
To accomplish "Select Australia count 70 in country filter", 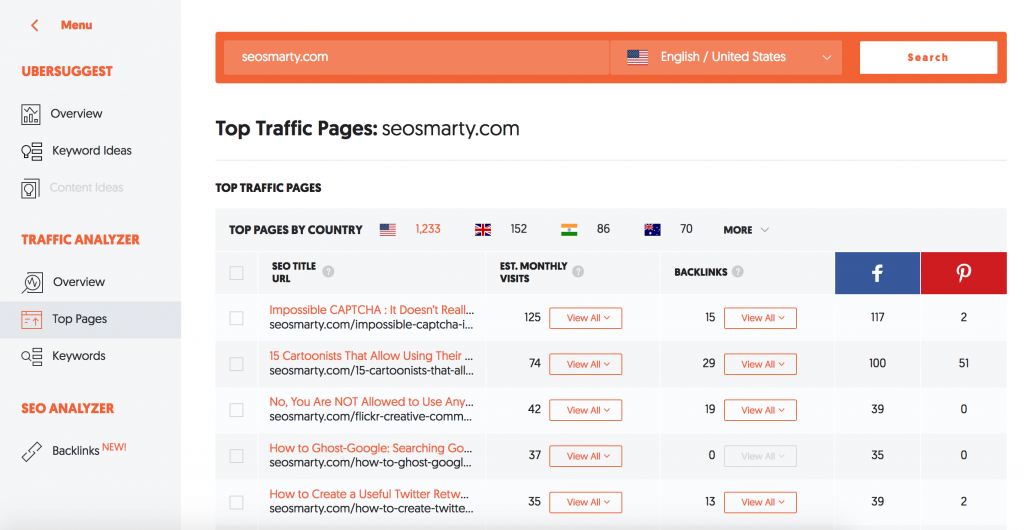I will click(x=686, y=229).
